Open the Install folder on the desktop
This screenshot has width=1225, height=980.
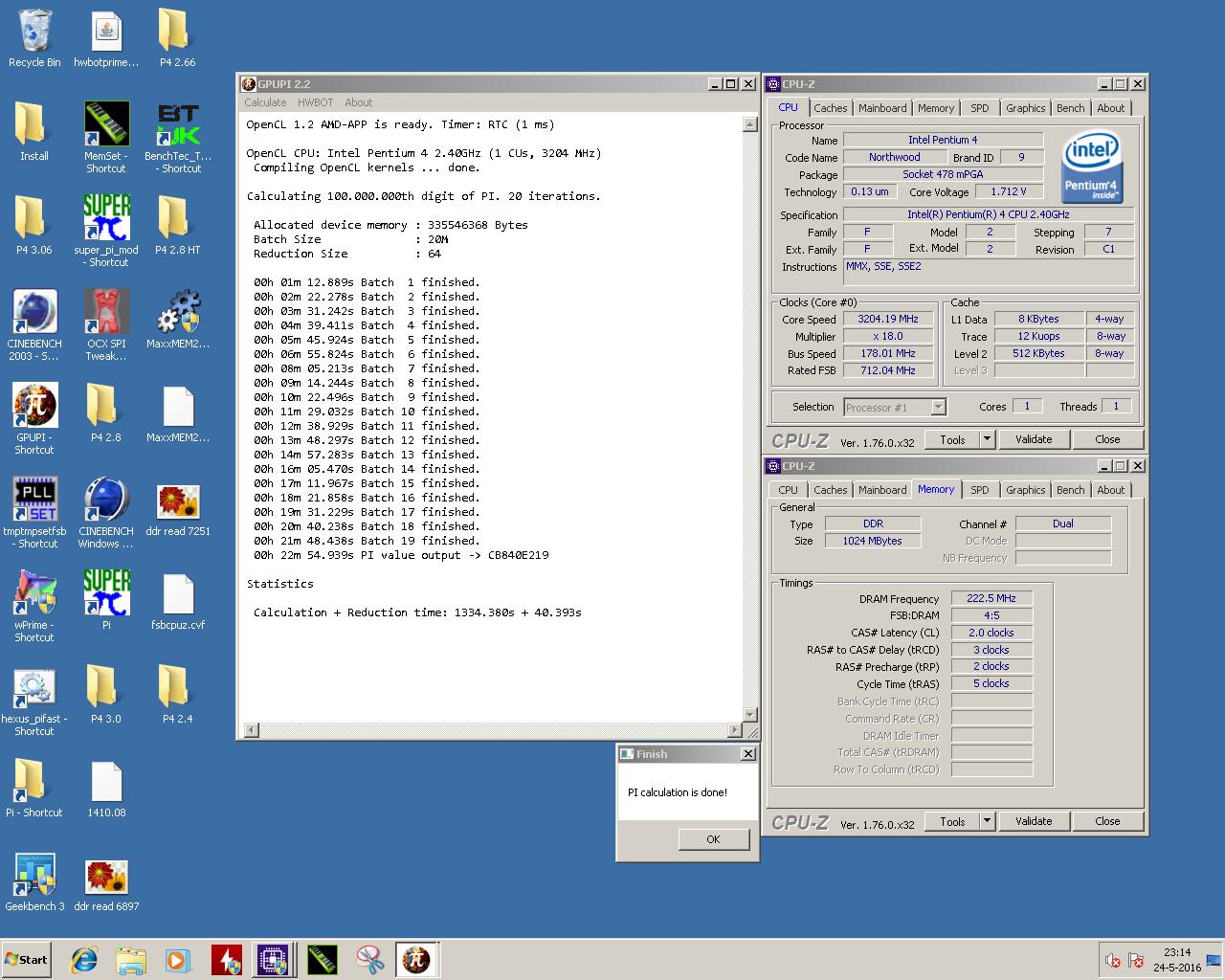pos(34,132)
